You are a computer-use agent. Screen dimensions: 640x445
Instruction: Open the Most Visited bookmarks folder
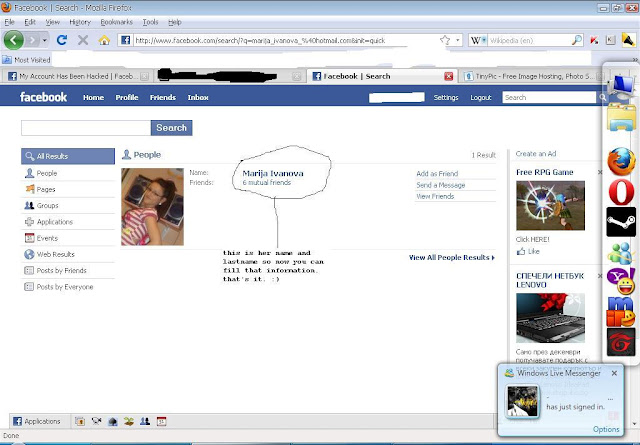[27, 60]
